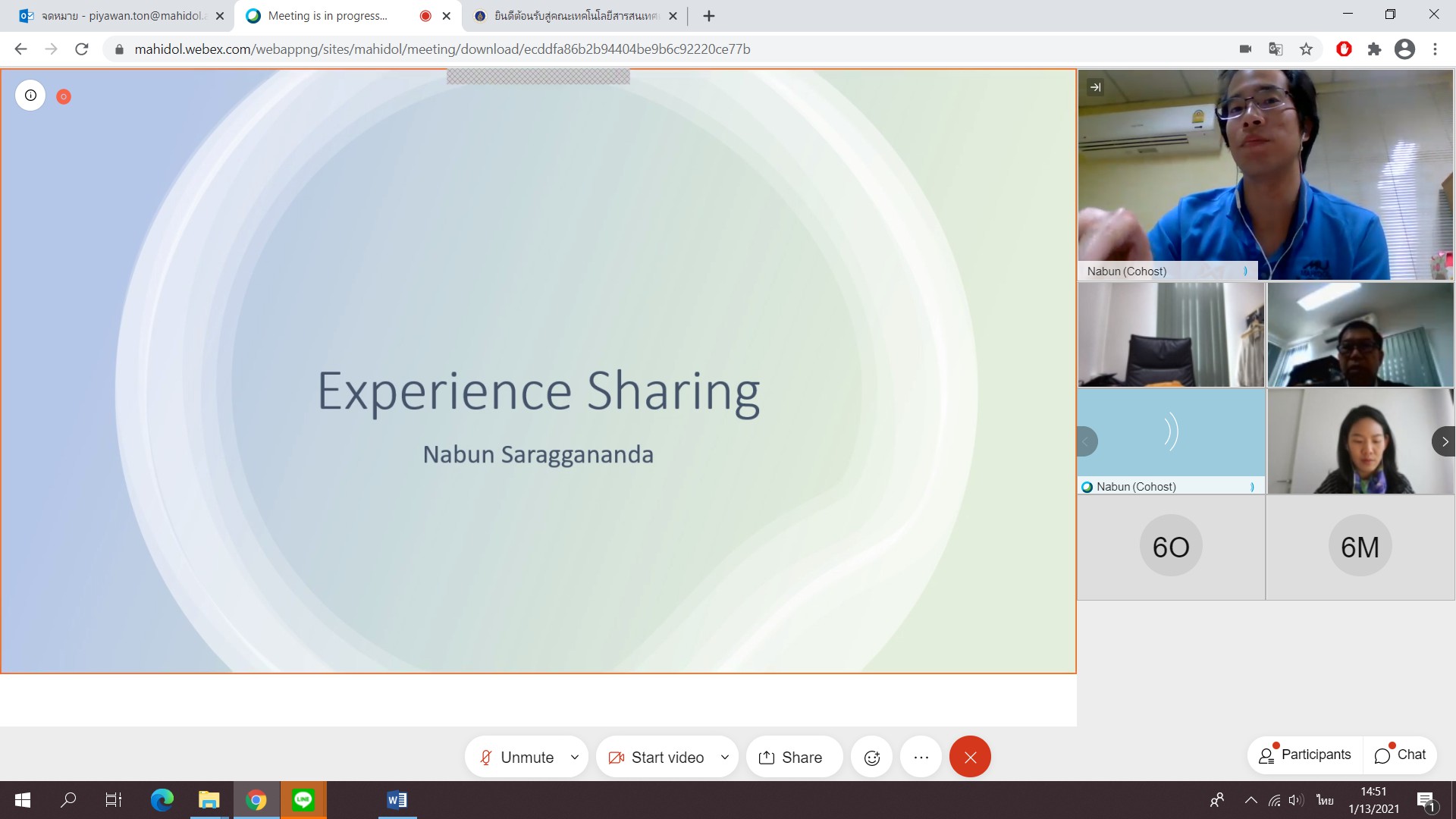Click the red recording indicator
Screen dimensions: 1456x819
[64, 96]
